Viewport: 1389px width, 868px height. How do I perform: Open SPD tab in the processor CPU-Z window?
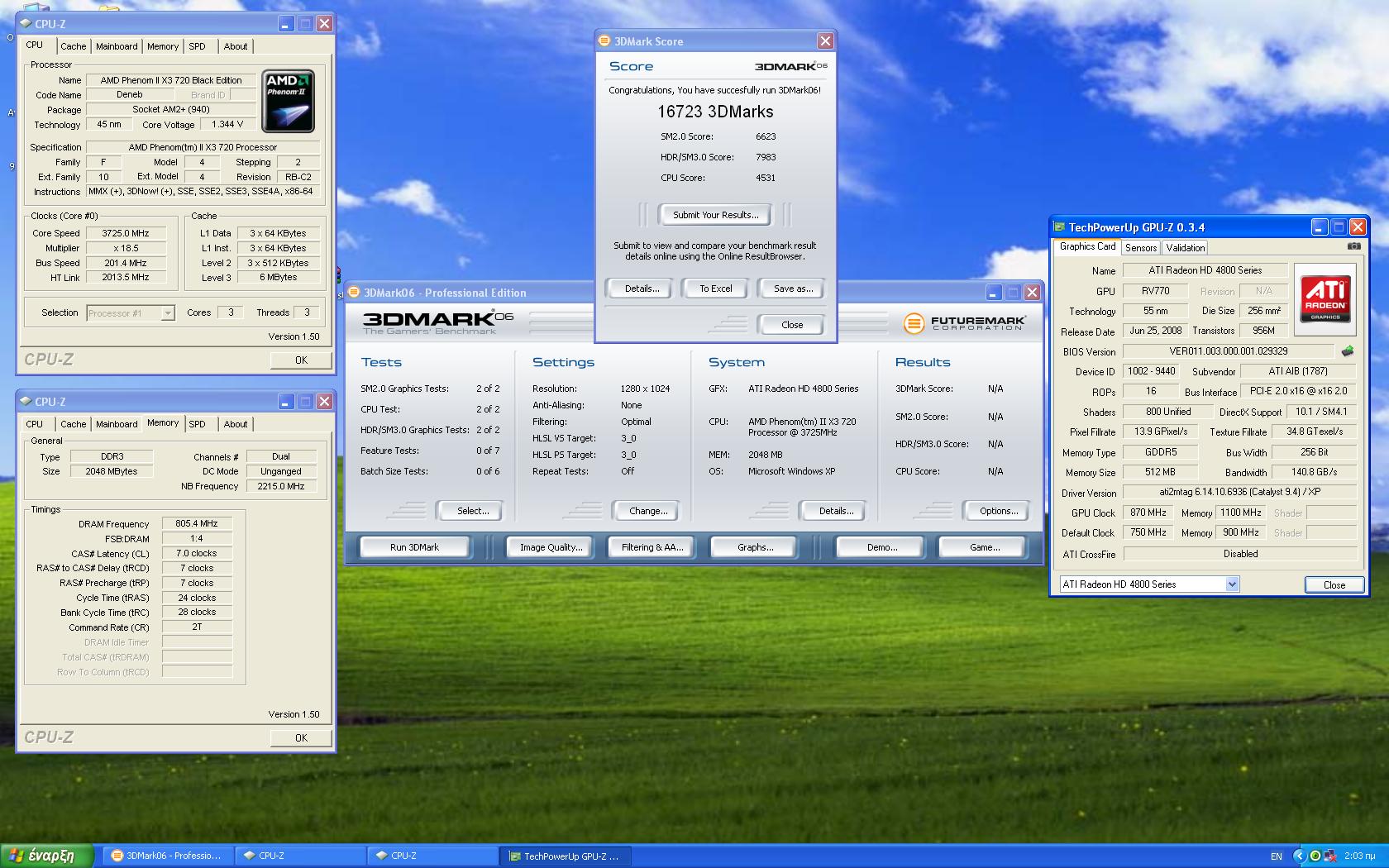197,46
